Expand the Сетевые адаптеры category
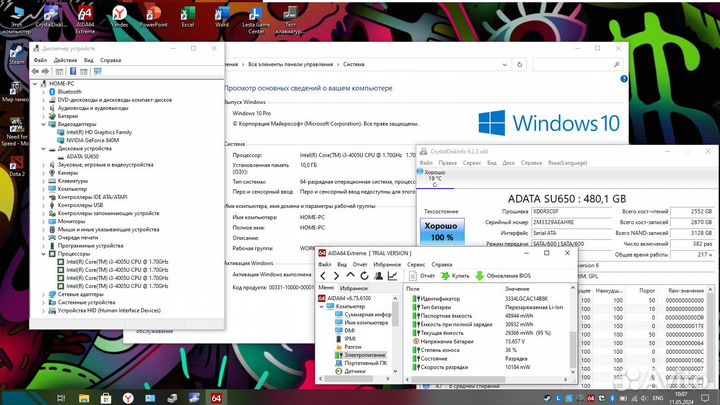This screenshot has height=405, width=720. point(44,294)
